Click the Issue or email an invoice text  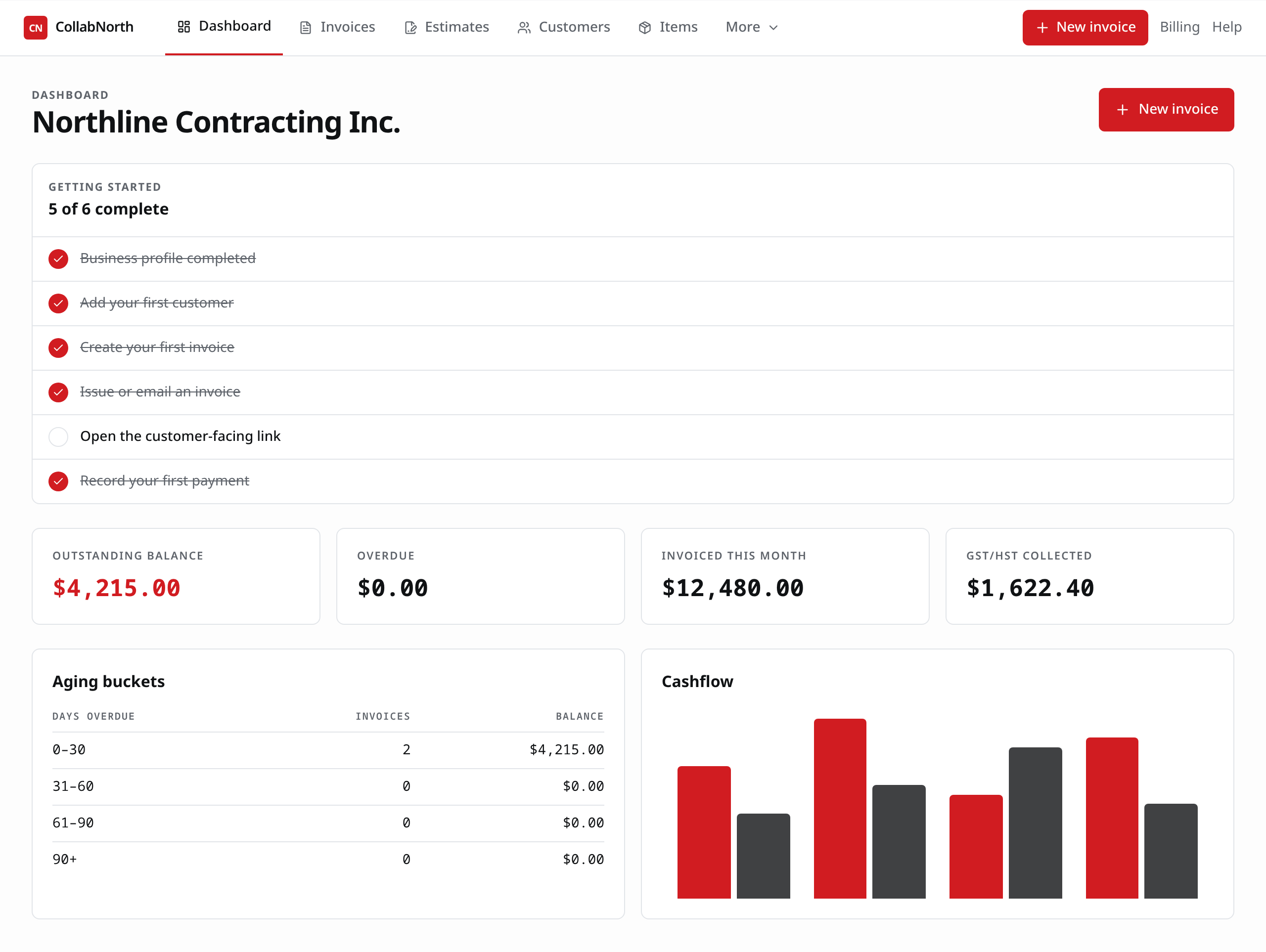click(160, 392)
